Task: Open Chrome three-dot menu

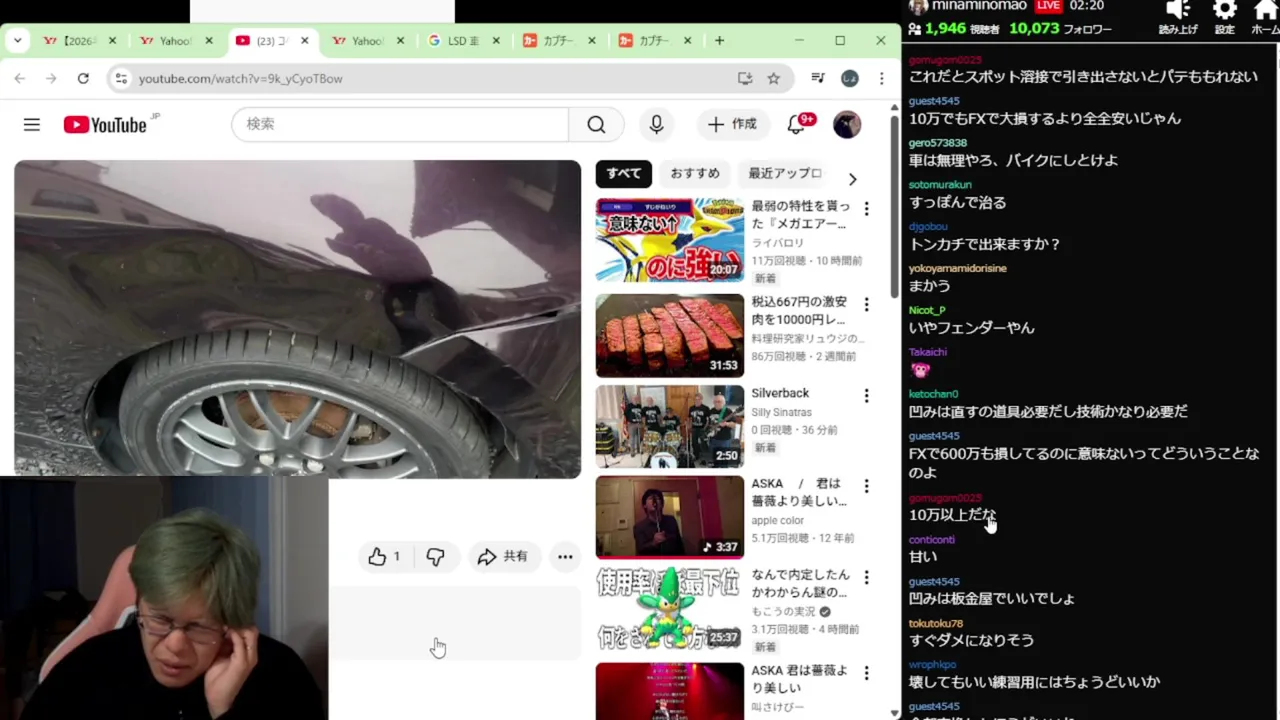Action: click(x=881, y=78)
